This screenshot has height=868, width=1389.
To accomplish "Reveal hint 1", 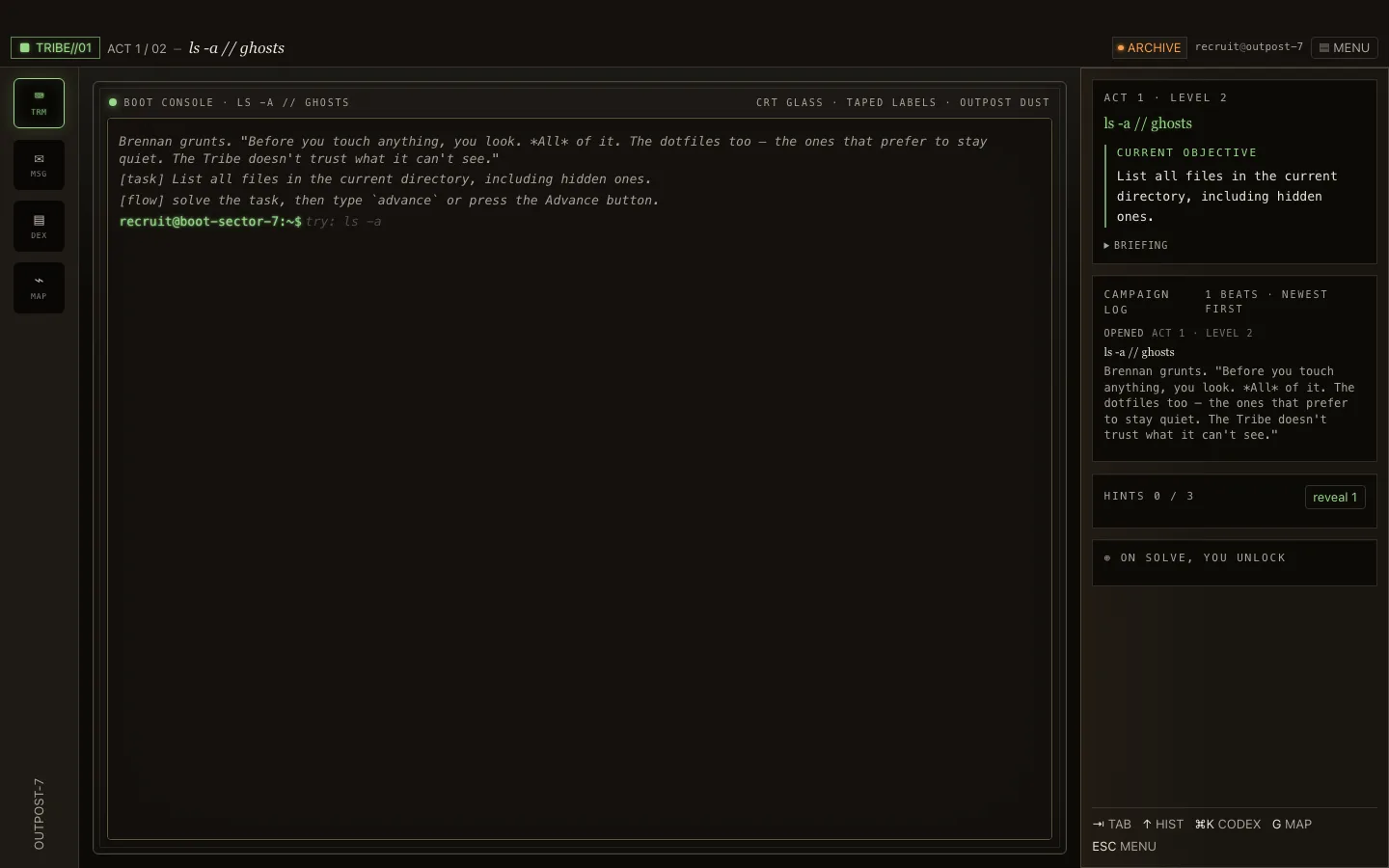I will (x=1335, y=497).
